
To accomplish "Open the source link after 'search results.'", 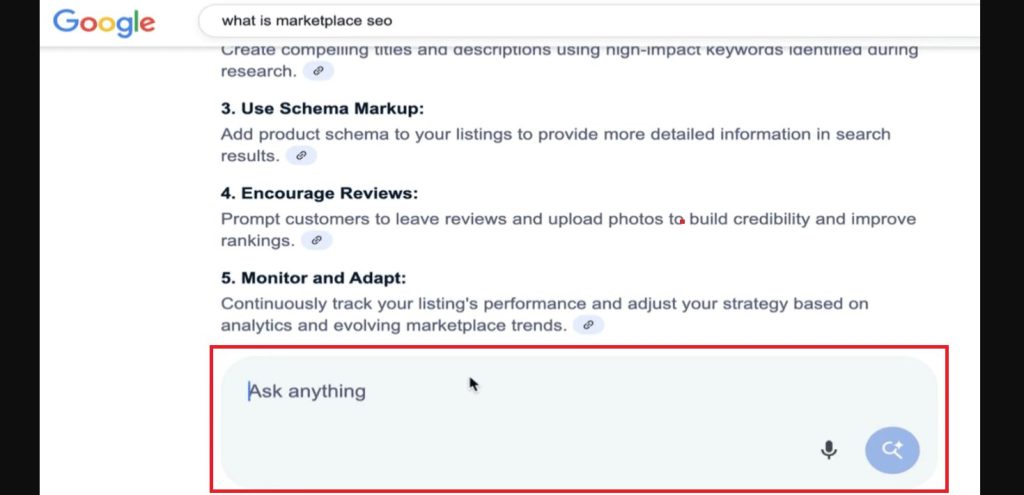I will click(301, 155).
